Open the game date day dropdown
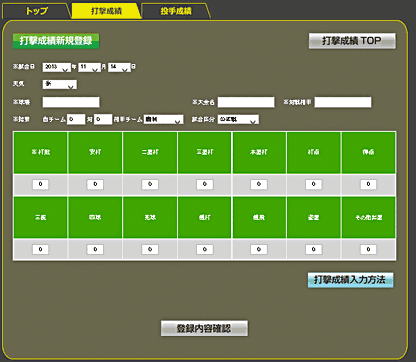 119,67
